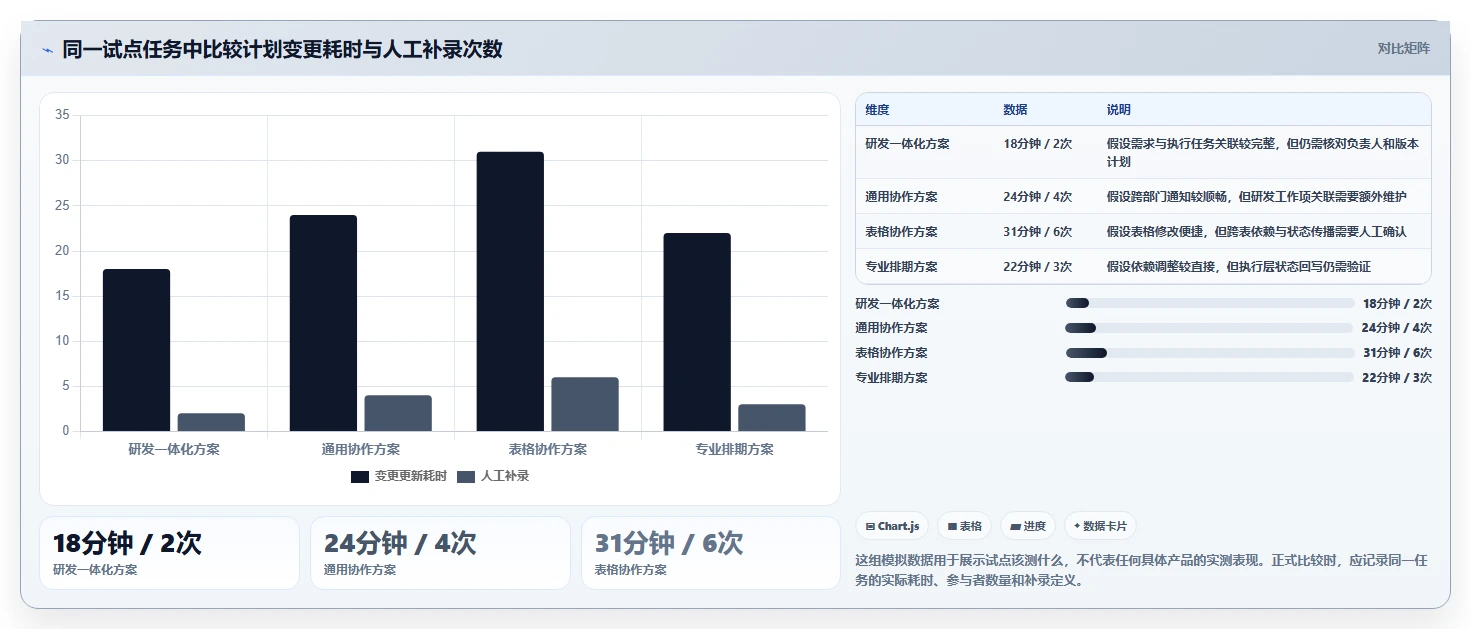Toggle the 人工补录 legend item
Screen dimensions: 1471x629
[x=493, y=476]
